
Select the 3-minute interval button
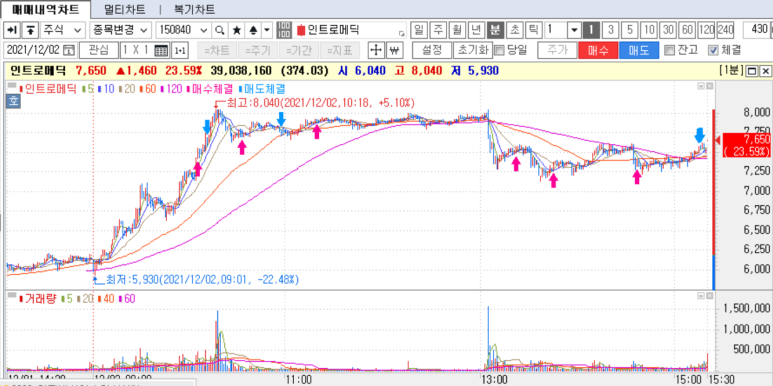(x=611, y=30)
